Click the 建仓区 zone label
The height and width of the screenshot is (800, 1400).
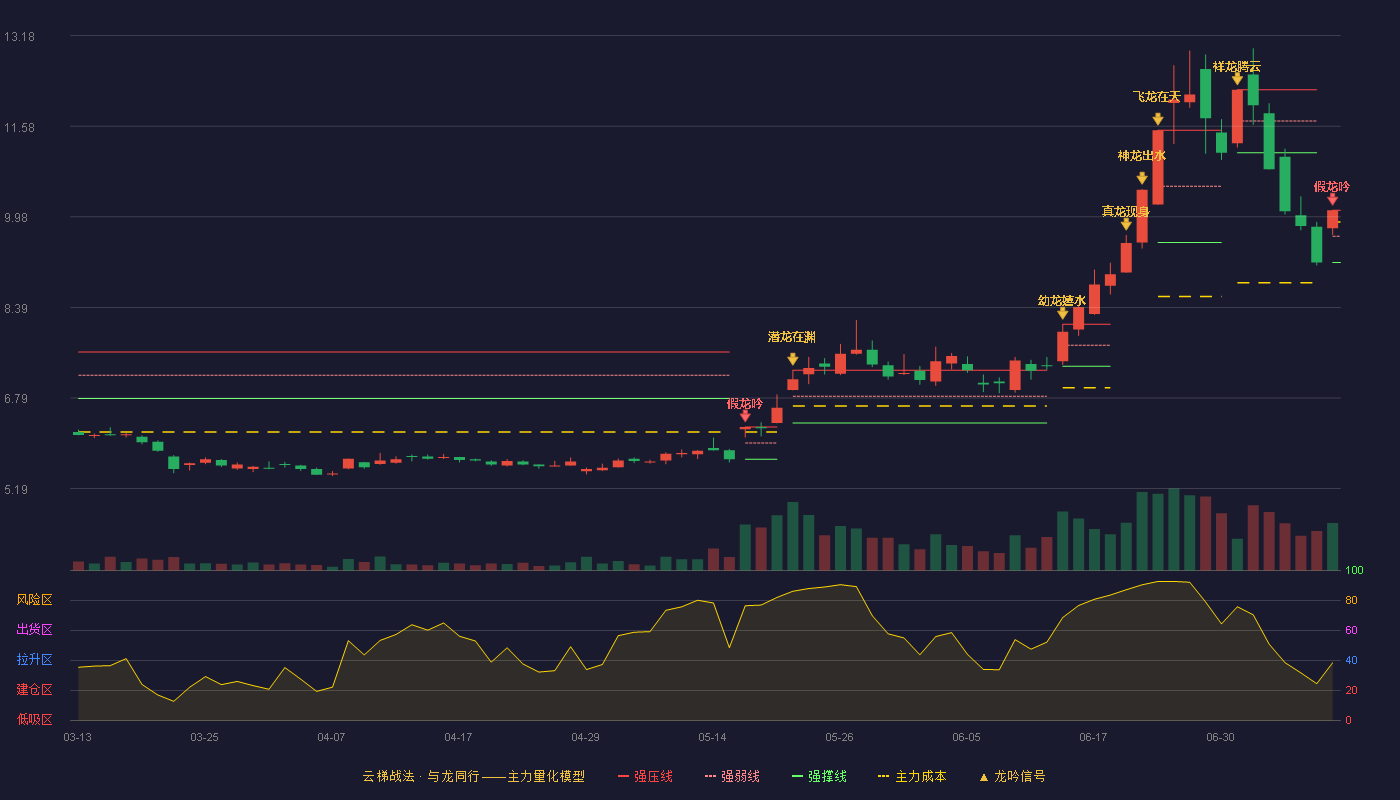point(34,690)
